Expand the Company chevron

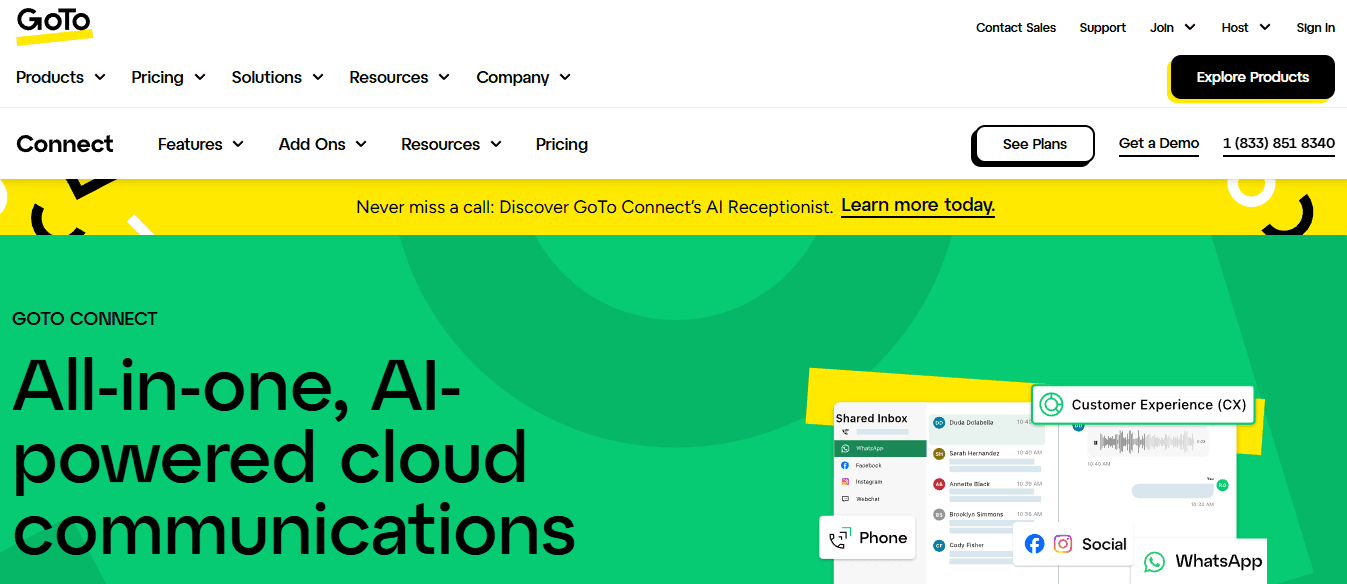tap(565, 77)
